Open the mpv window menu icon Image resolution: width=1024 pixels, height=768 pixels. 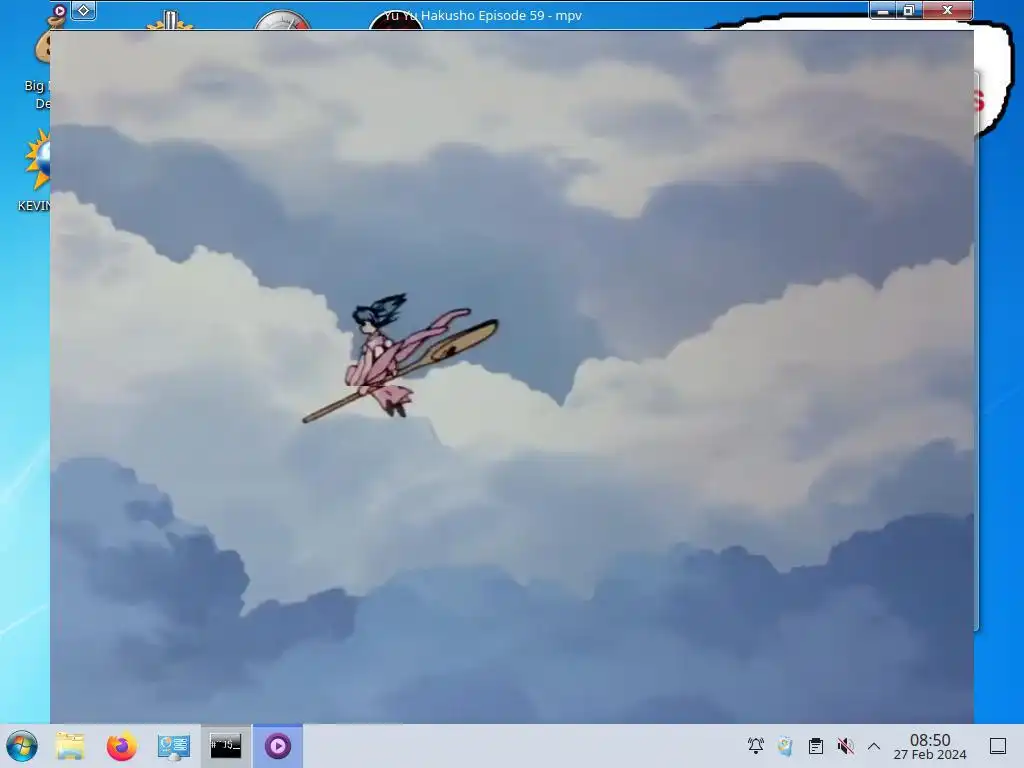[59, 10]
